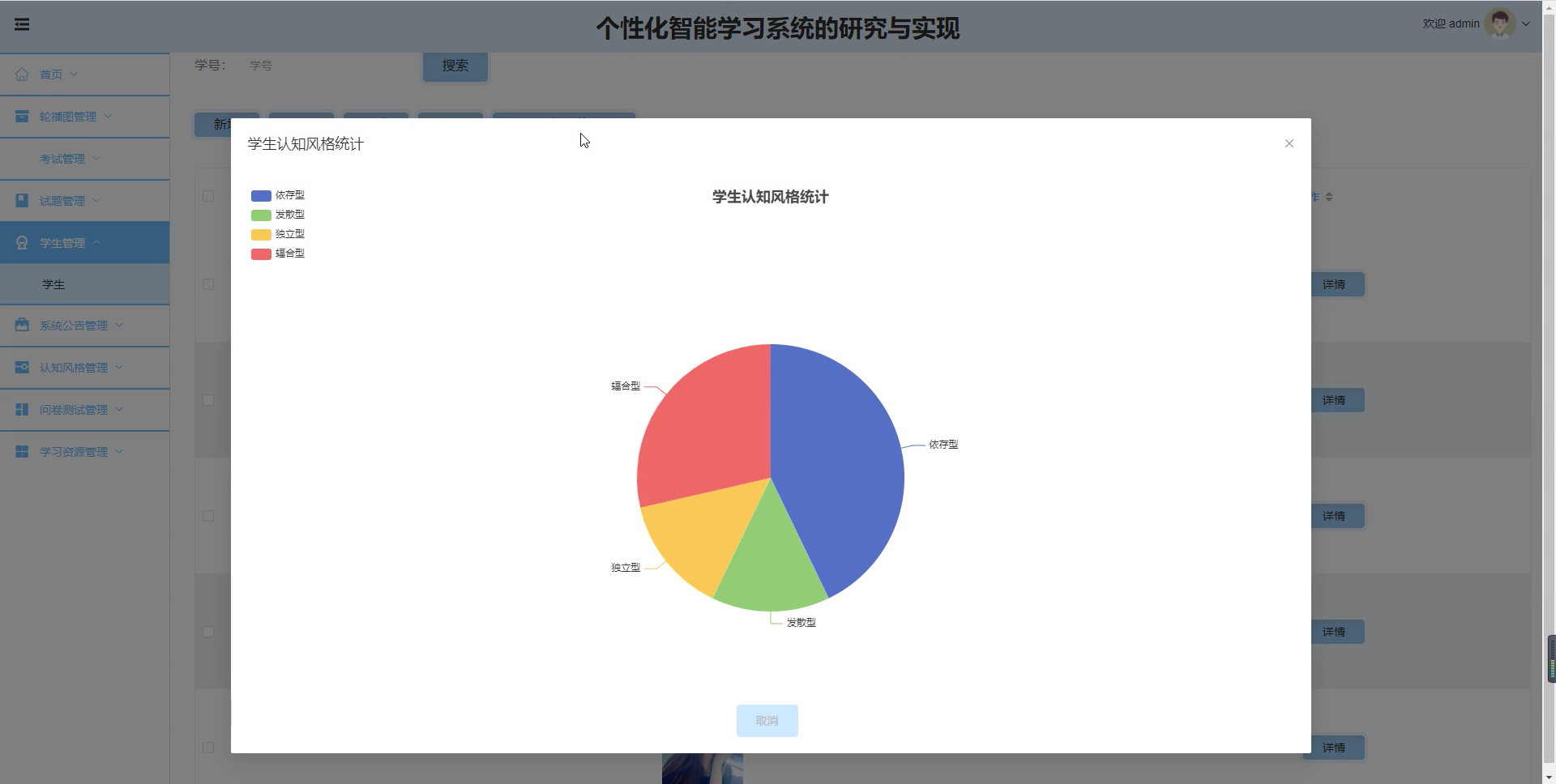Select the 学生 submenu item

53,284
